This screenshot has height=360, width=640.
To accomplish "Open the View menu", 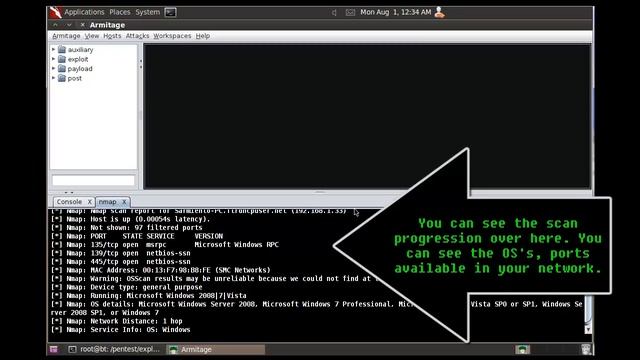I will (91, 36).
